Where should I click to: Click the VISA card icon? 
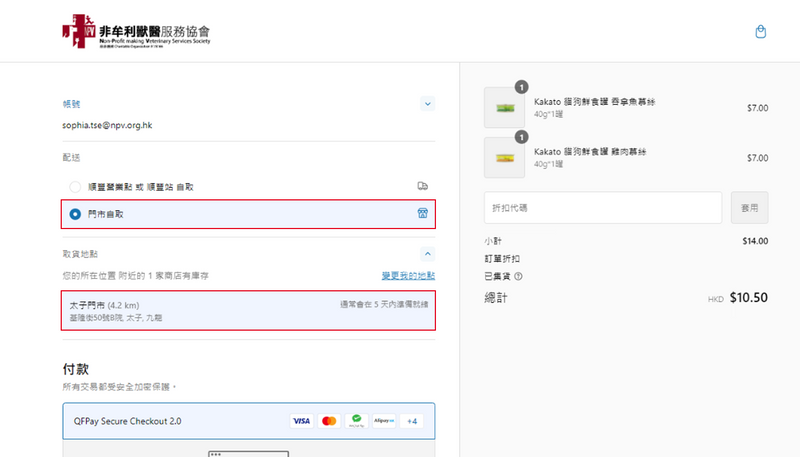tap(301, 421)
